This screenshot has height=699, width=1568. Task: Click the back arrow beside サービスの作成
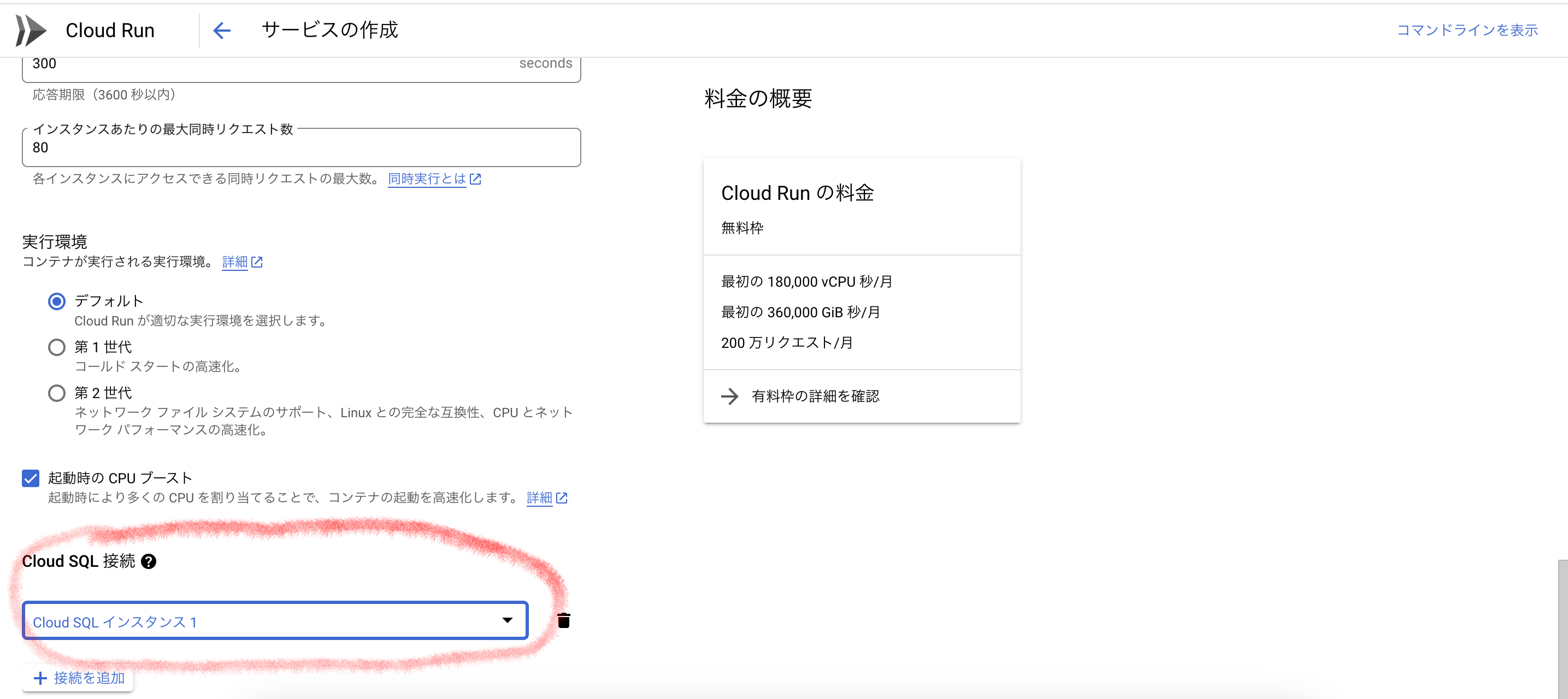(x=222, y=30)
